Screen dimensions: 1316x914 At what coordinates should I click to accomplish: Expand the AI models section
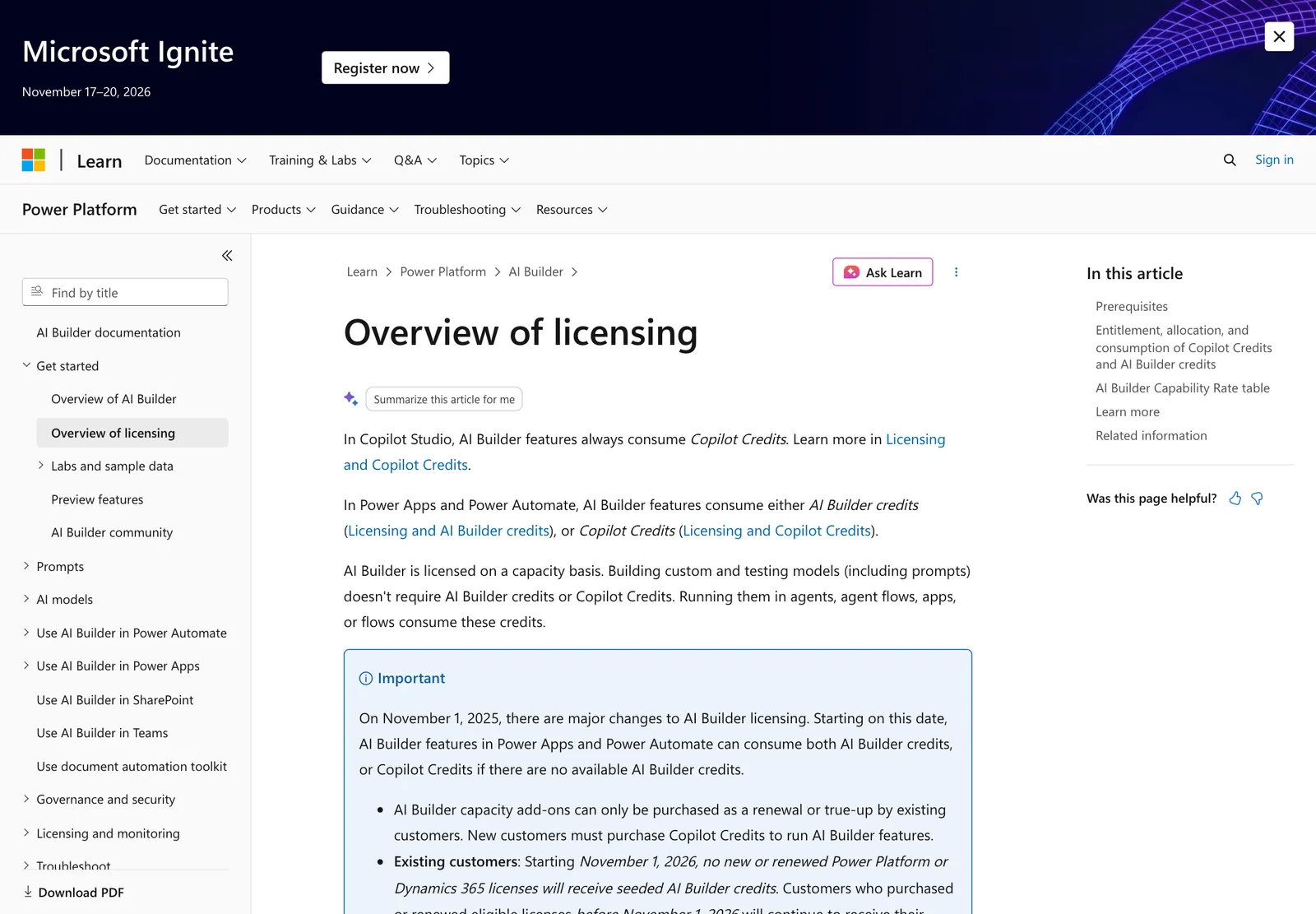[26, 599]
